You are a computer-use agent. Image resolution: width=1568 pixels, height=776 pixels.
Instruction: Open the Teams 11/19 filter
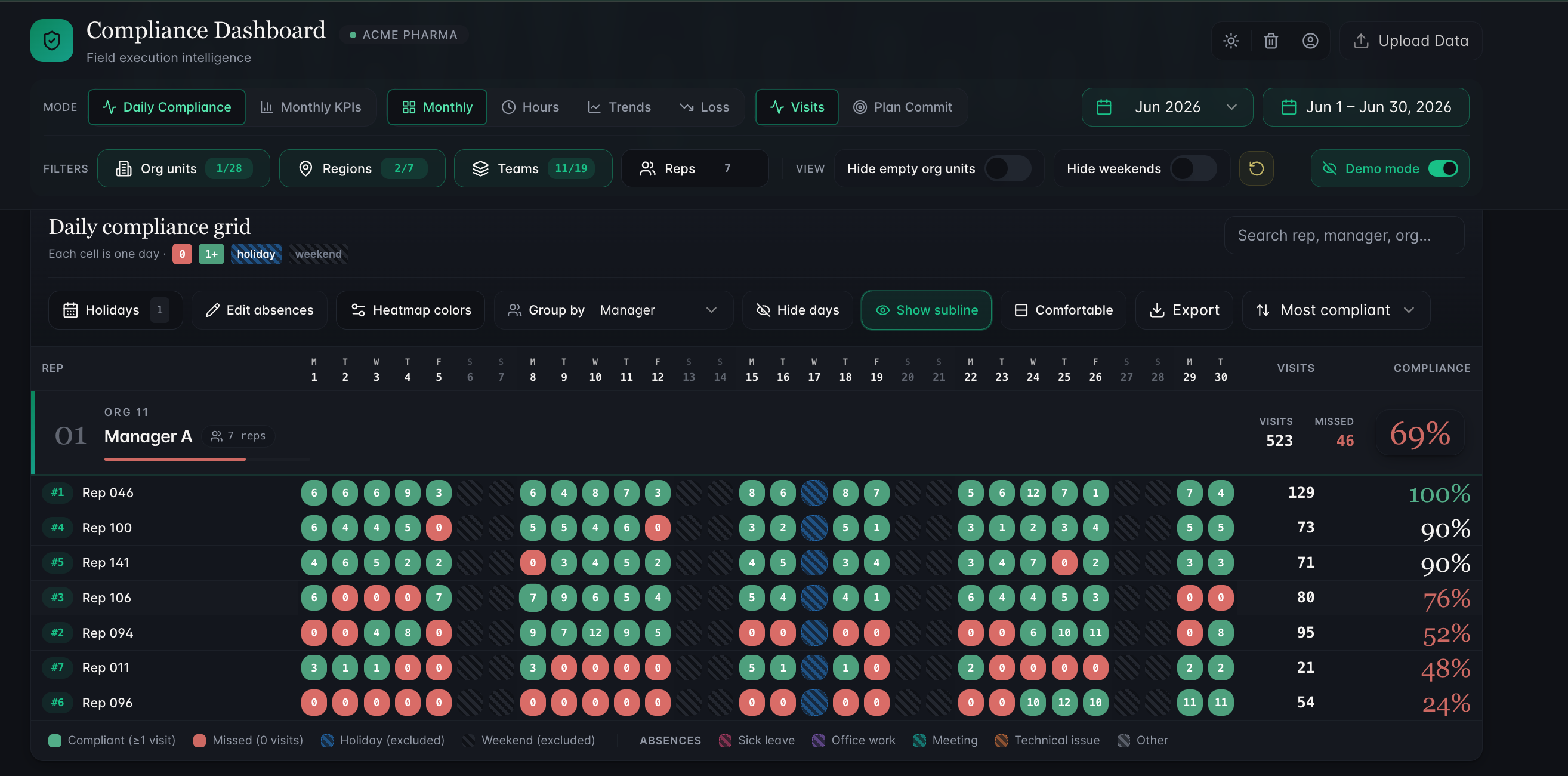tap(533, 168)
